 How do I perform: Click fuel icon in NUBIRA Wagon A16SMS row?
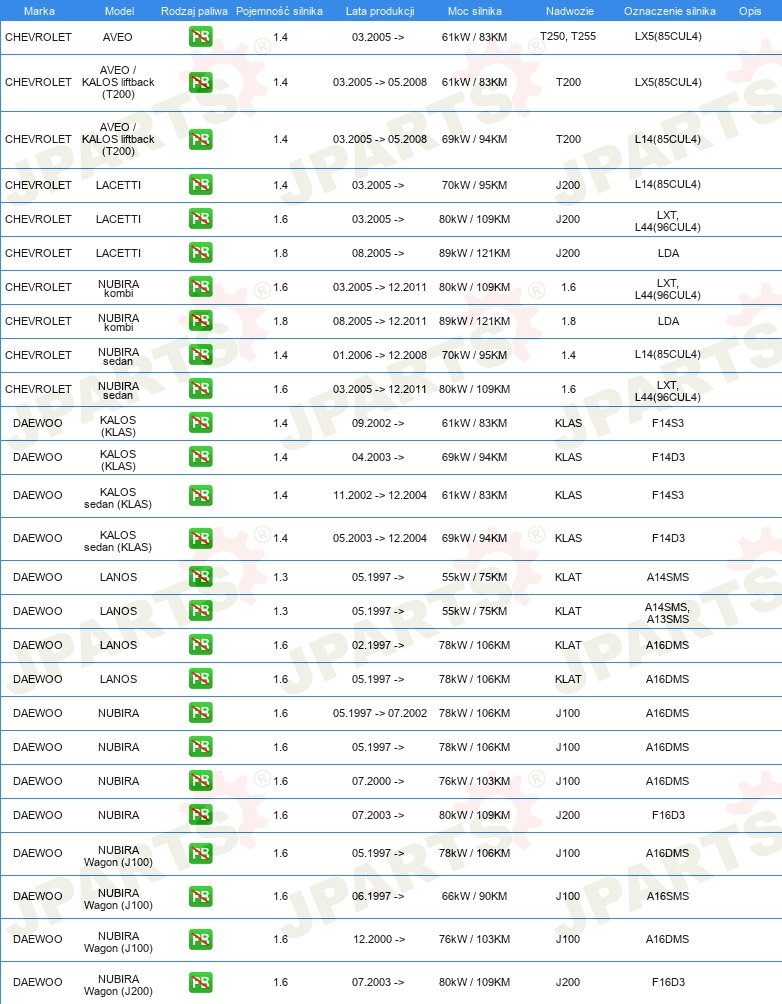pyautogui.click(x=200, y=896)
